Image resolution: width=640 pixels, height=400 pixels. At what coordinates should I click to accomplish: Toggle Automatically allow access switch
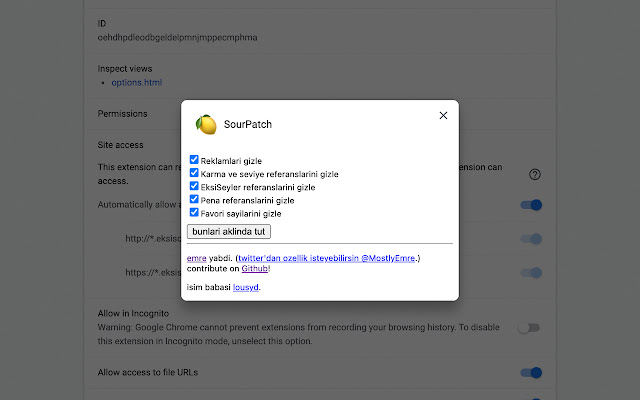[x=531, y=205]
